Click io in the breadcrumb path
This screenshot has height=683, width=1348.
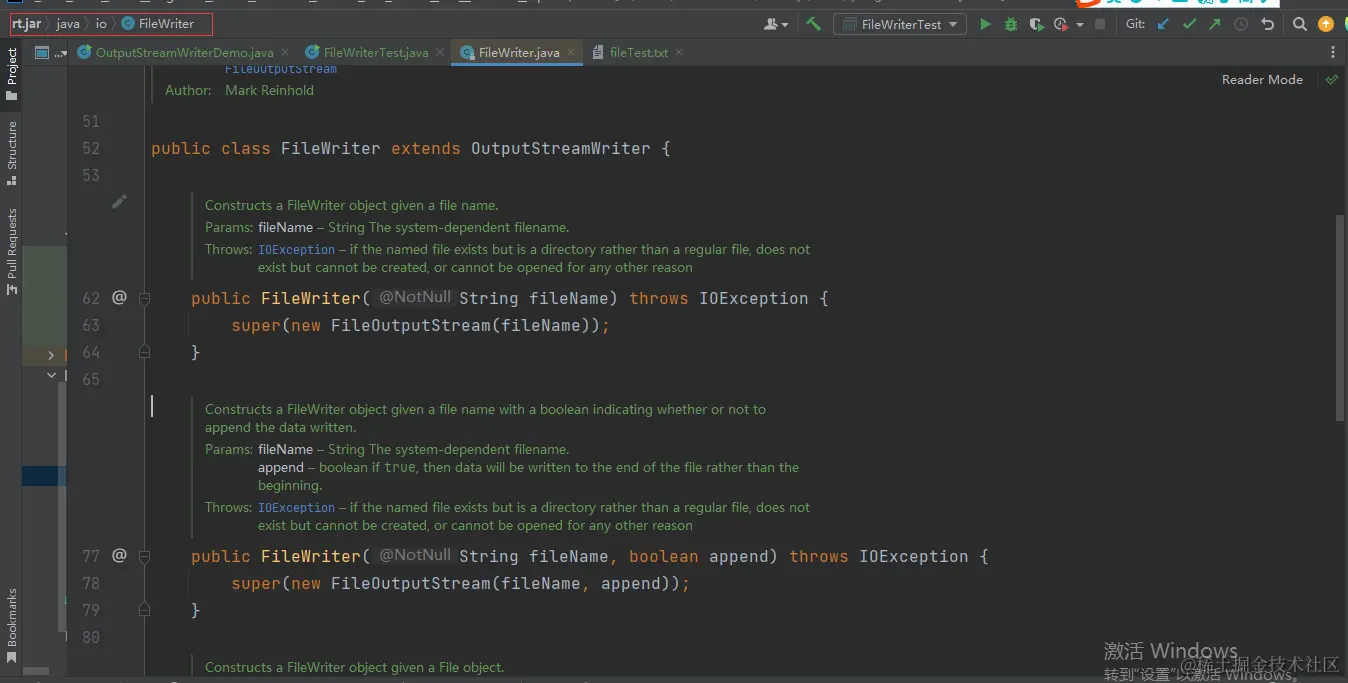101,23
